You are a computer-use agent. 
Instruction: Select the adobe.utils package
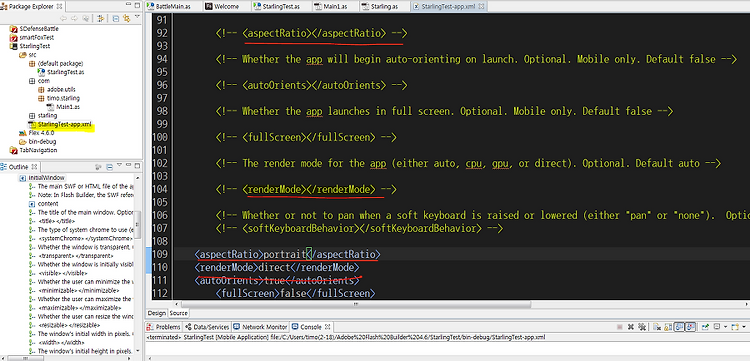[x=56, y=89]
